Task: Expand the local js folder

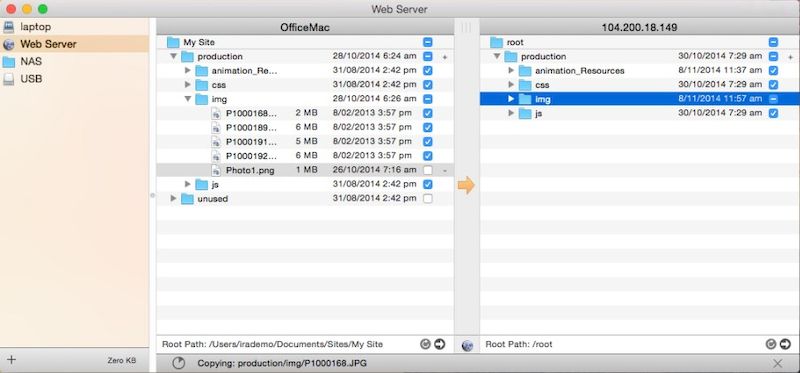Action: click(188, 184)
